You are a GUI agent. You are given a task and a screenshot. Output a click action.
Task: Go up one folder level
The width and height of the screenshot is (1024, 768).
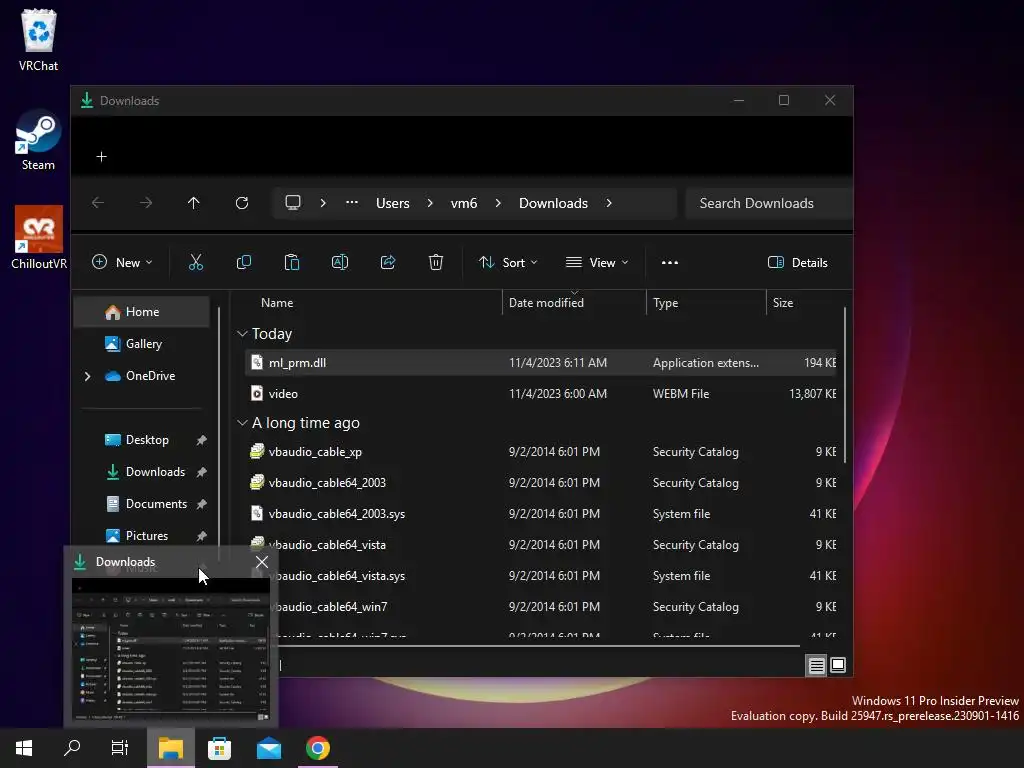coord(193,203)
